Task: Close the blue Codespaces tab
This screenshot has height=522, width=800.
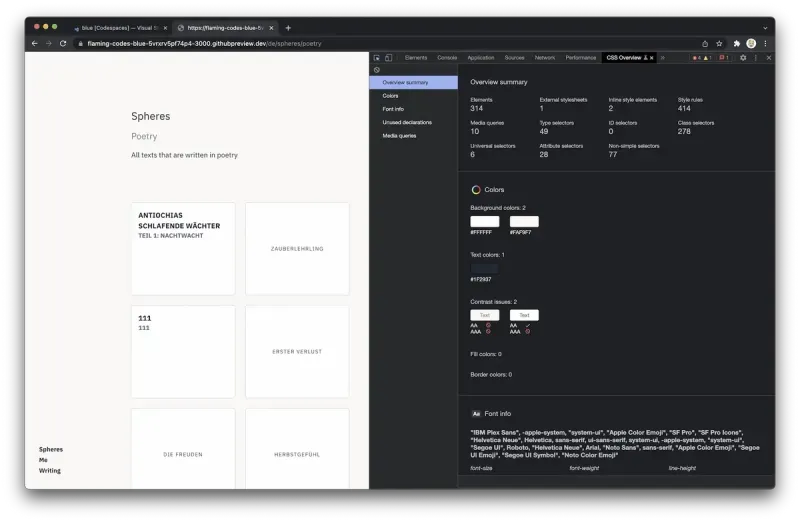Action: click(165, 28)
